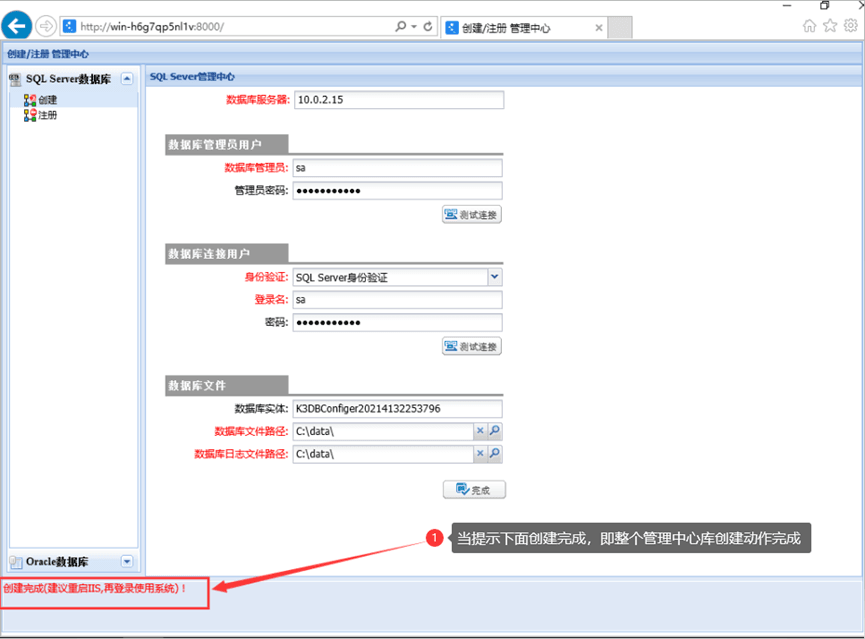This screenshot has height=639, width=865.
Task: Open a new blank tab
Action: click(x=620, y=28)
